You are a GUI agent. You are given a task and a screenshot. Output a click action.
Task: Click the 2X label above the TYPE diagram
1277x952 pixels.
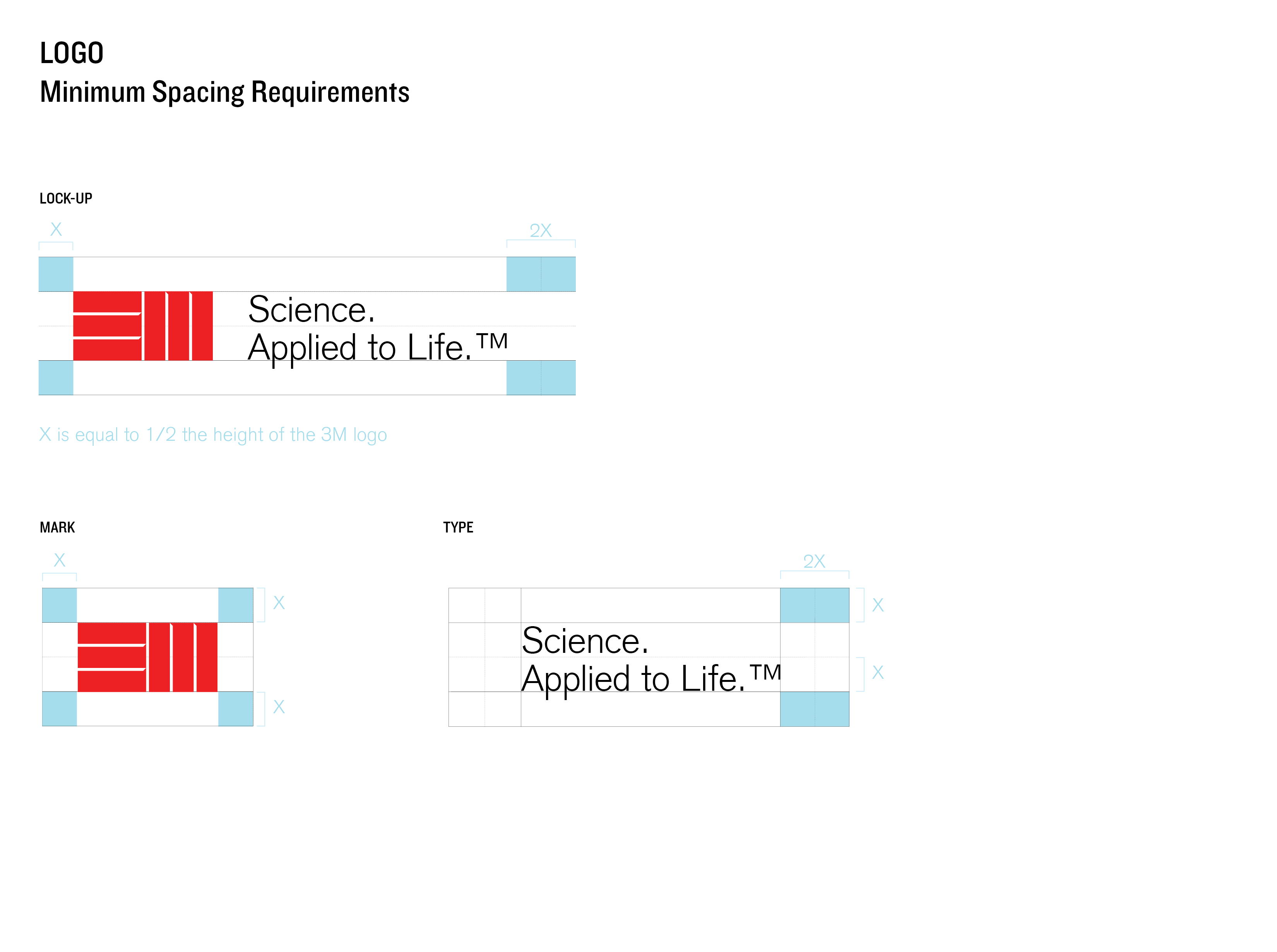[814, 561]
